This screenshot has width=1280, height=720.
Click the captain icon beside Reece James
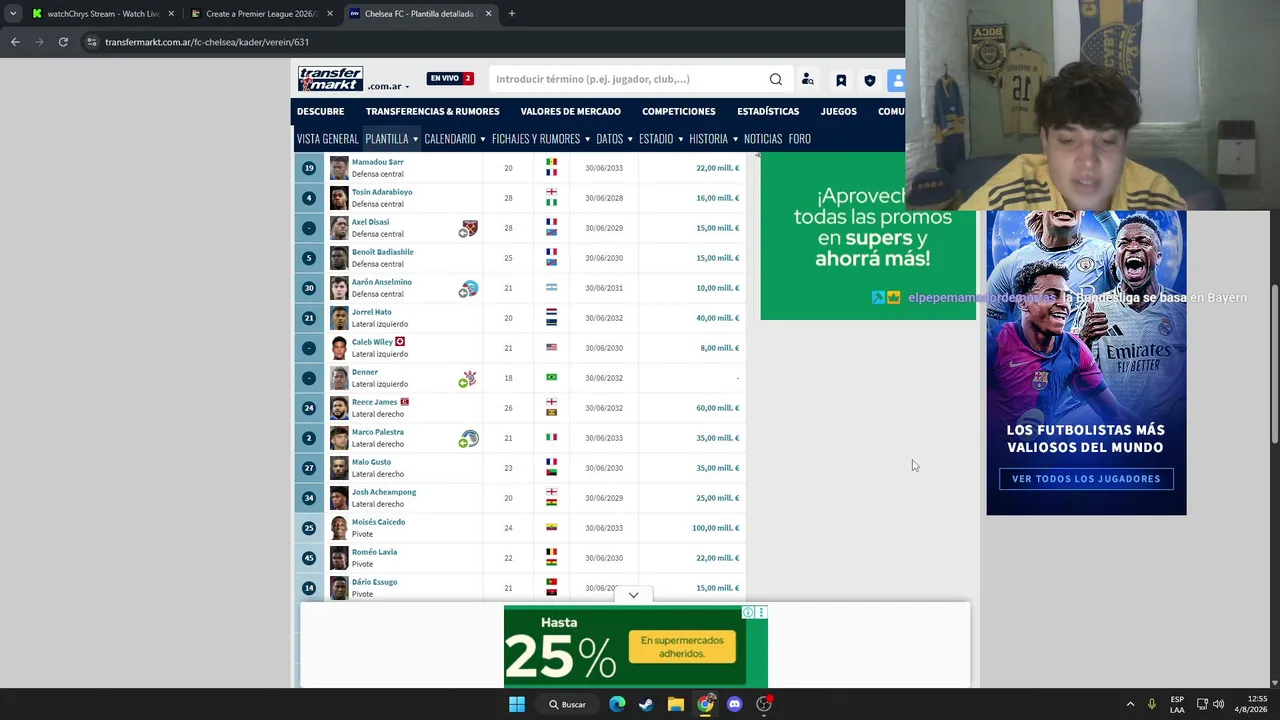point(405,402)
